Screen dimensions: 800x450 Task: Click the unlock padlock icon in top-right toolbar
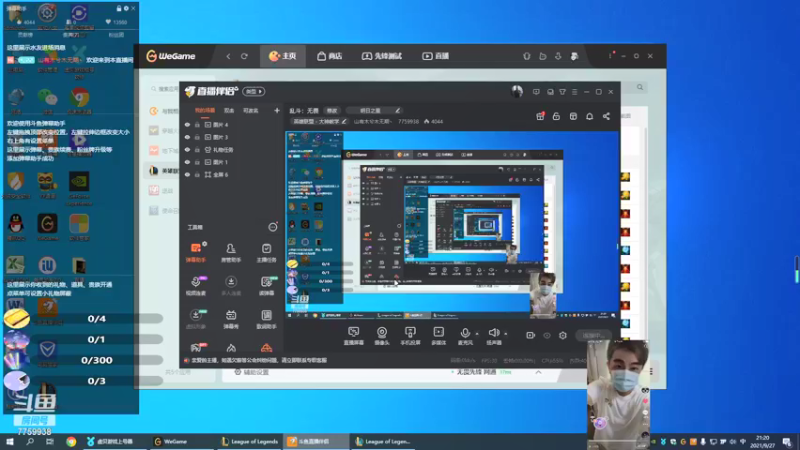556,116
